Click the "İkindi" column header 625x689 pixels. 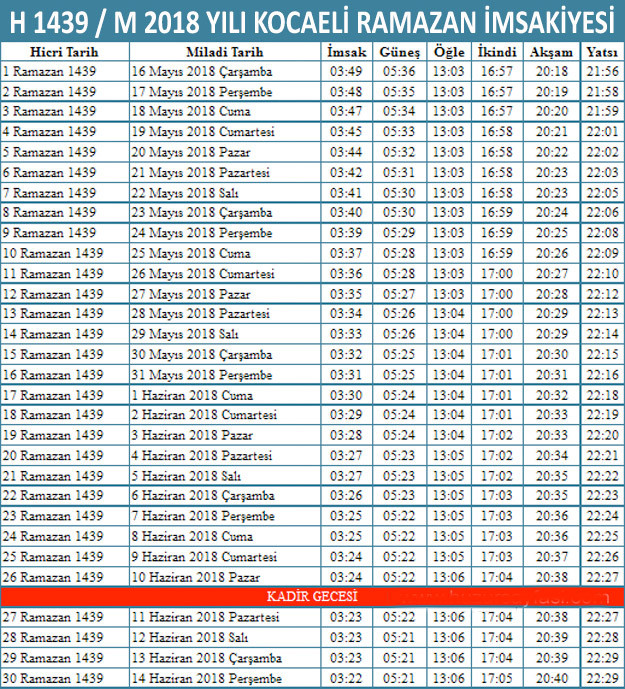point(497,51)
